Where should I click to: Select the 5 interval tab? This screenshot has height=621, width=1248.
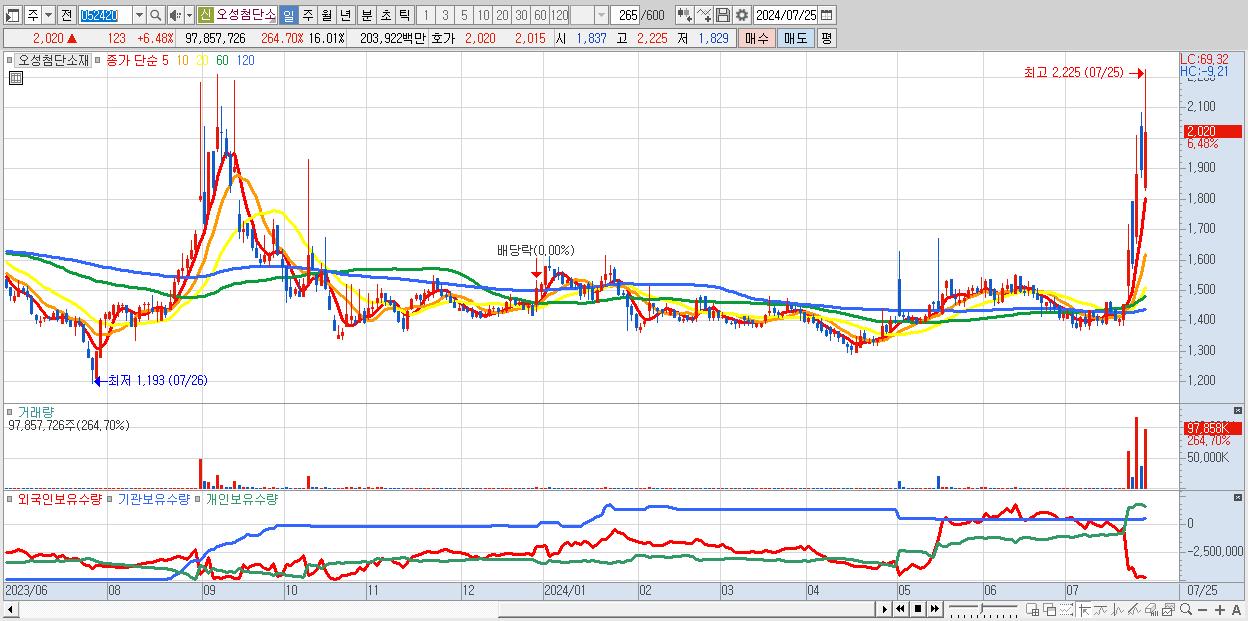pyautogui.click(x=464, y=15)
